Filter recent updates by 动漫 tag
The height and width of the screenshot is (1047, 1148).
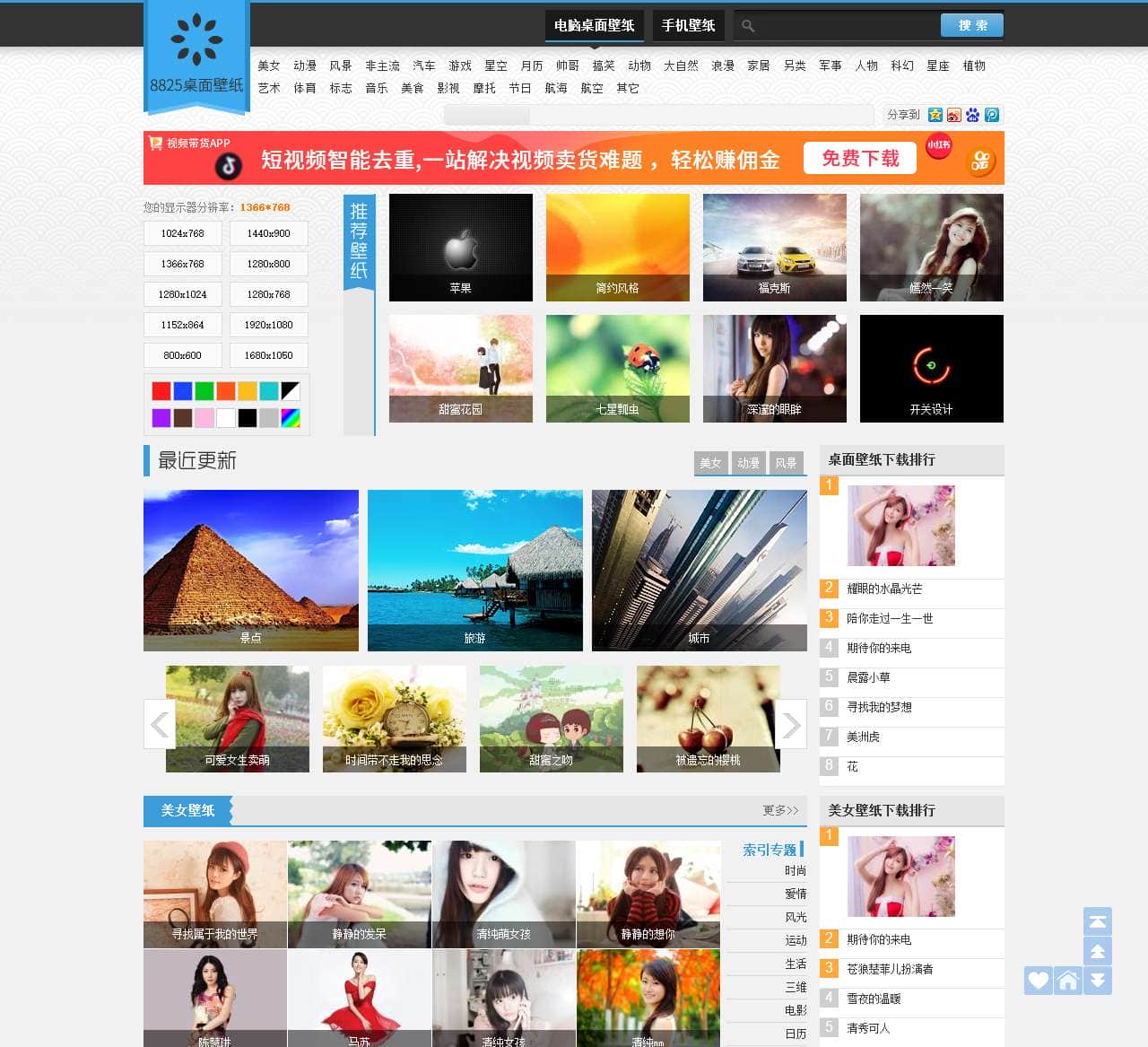(749, 463)
